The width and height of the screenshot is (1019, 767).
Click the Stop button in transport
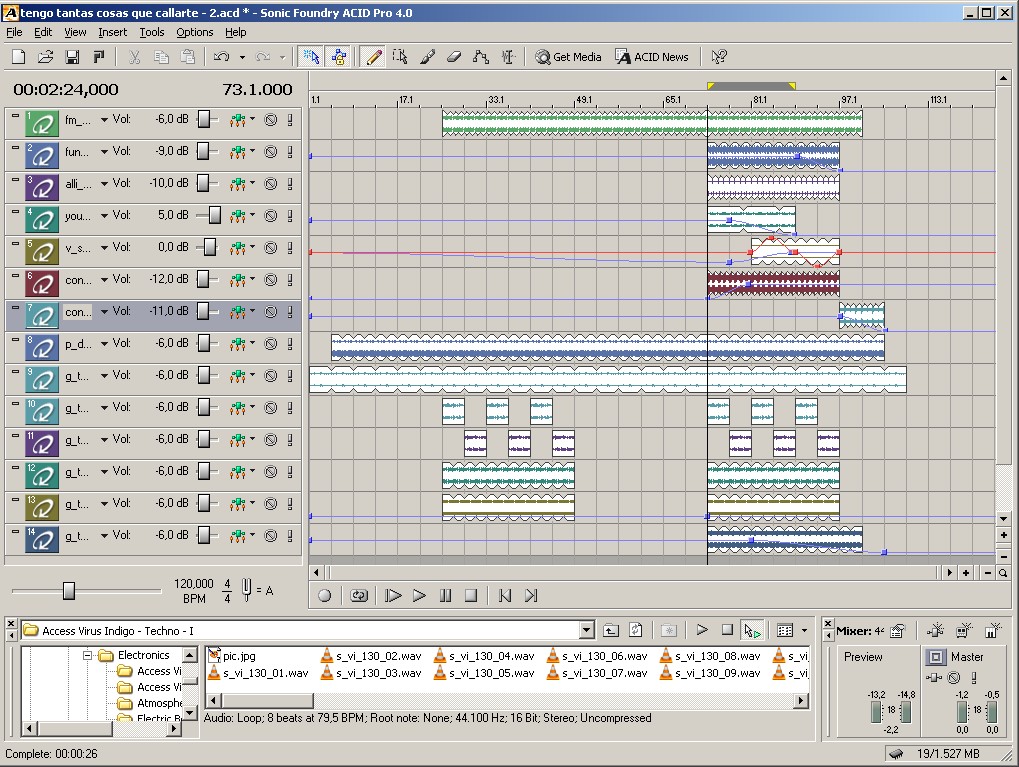click(471, 595)
